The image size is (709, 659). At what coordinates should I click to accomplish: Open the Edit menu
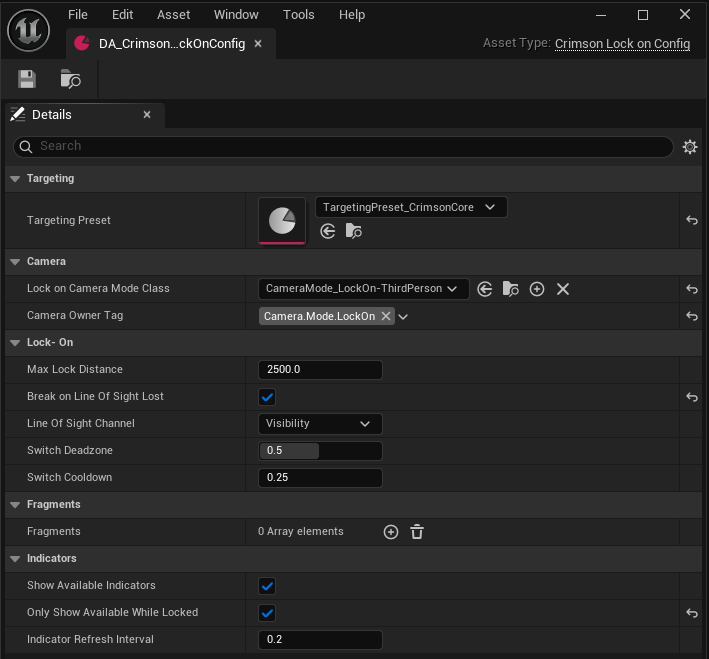click(123, 15)
